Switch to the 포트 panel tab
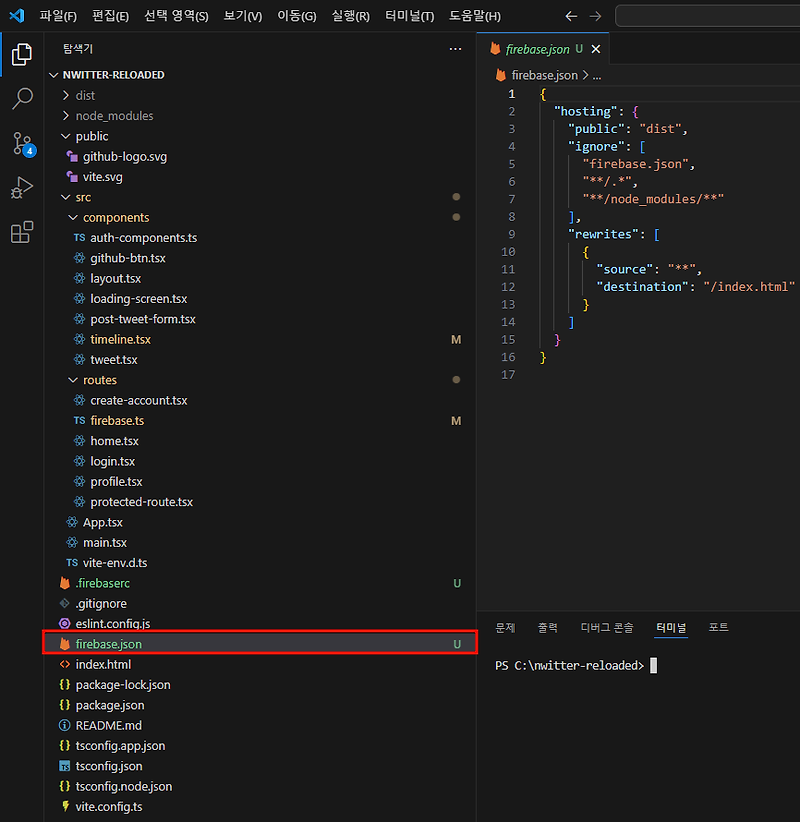Screen dimensions: 800x822 pos(718,628)
